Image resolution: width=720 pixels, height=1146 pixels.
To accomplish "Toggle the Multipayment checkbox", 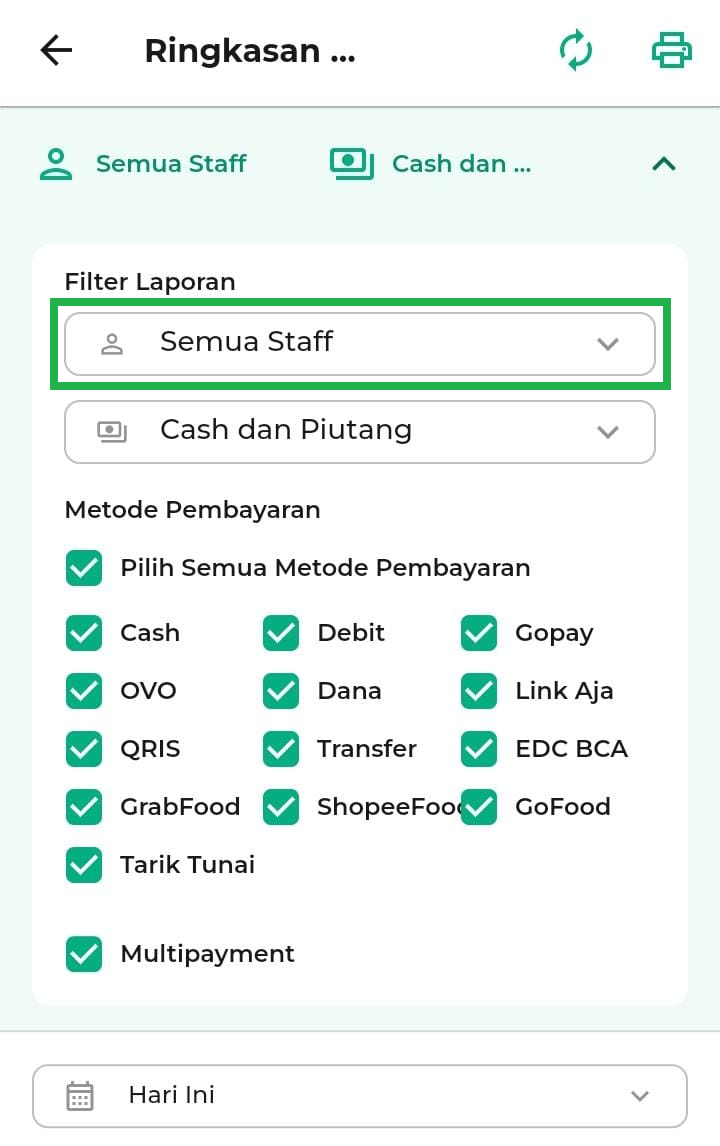I will 84,954.
